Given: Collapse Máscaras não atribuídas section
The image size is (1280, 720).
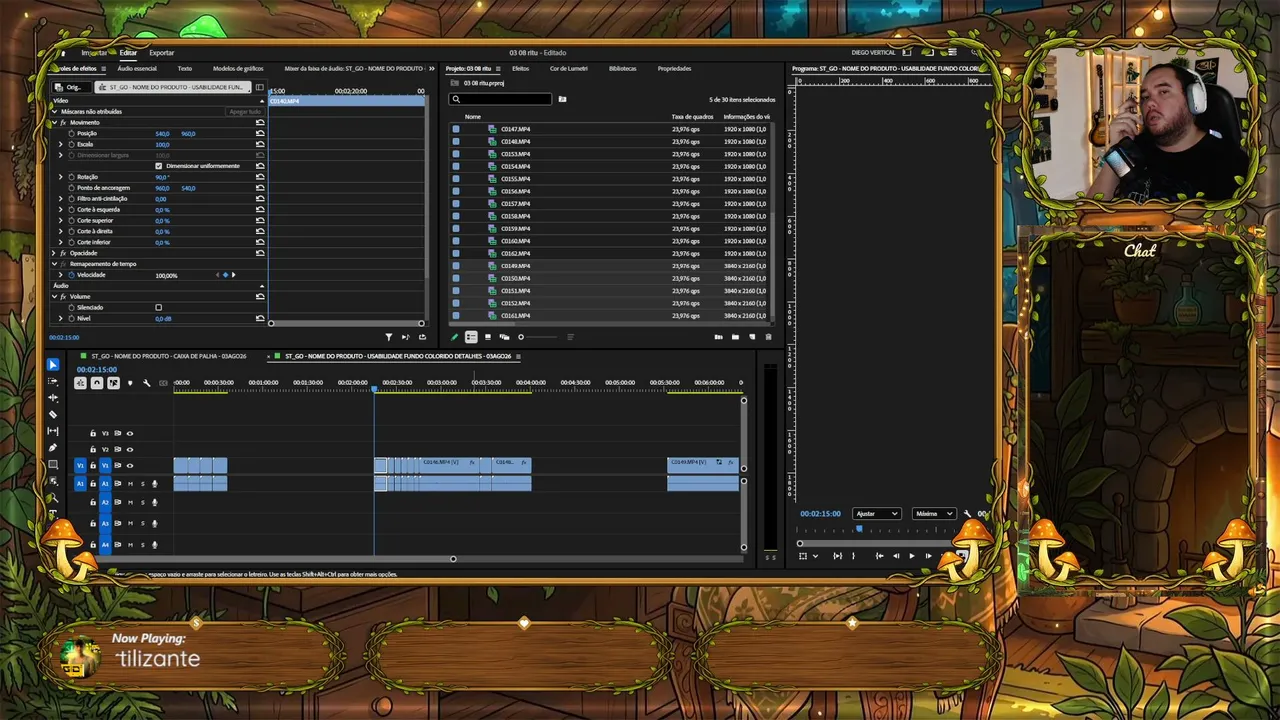Looking at the screenshot, I should coord(54,111).
